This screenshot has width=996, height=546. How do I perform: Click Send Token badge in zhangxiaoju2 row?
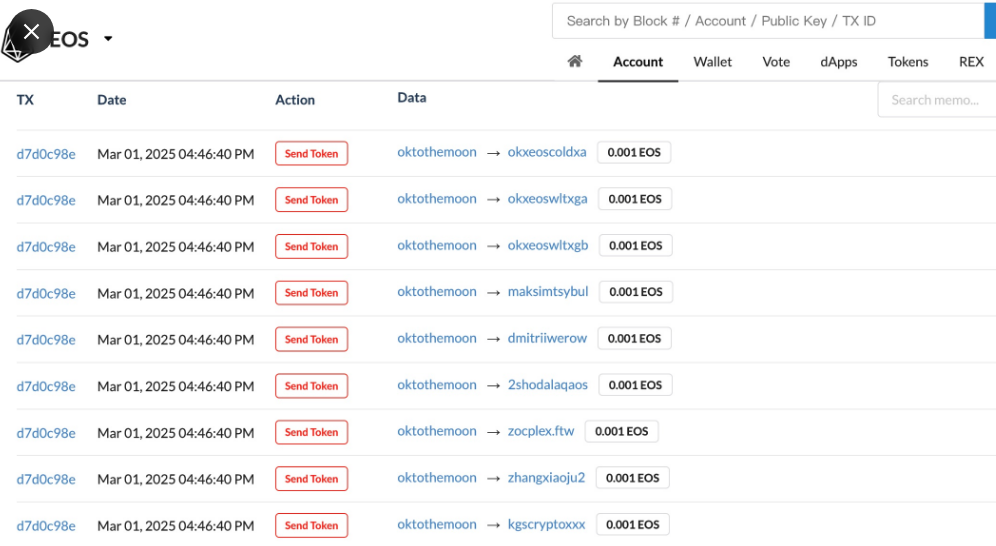[x=311, y=479]
